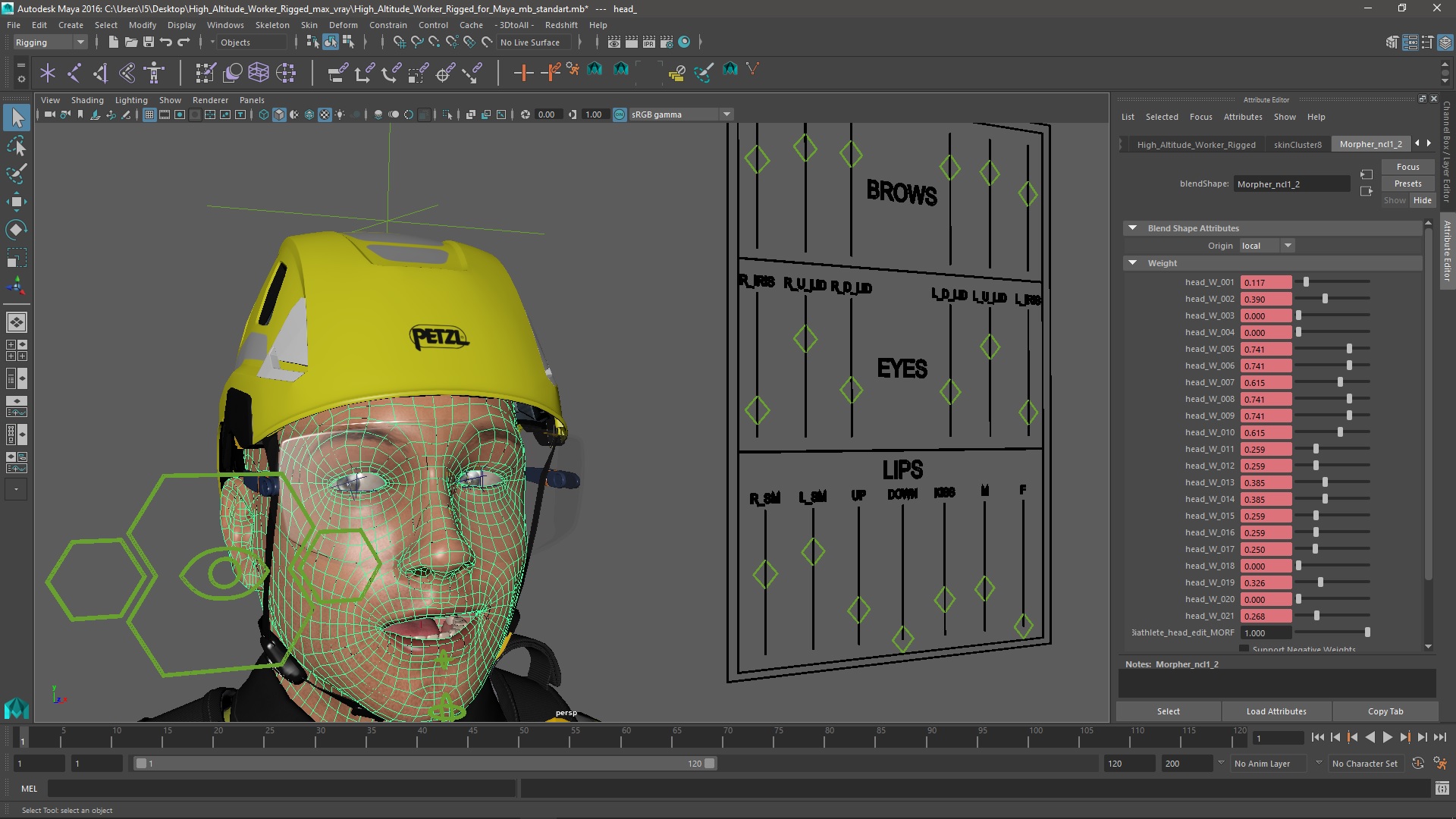The image size is (1456, 819).
Task: Click the Create Joints shelf icon
Action: (x=74, y=73)
